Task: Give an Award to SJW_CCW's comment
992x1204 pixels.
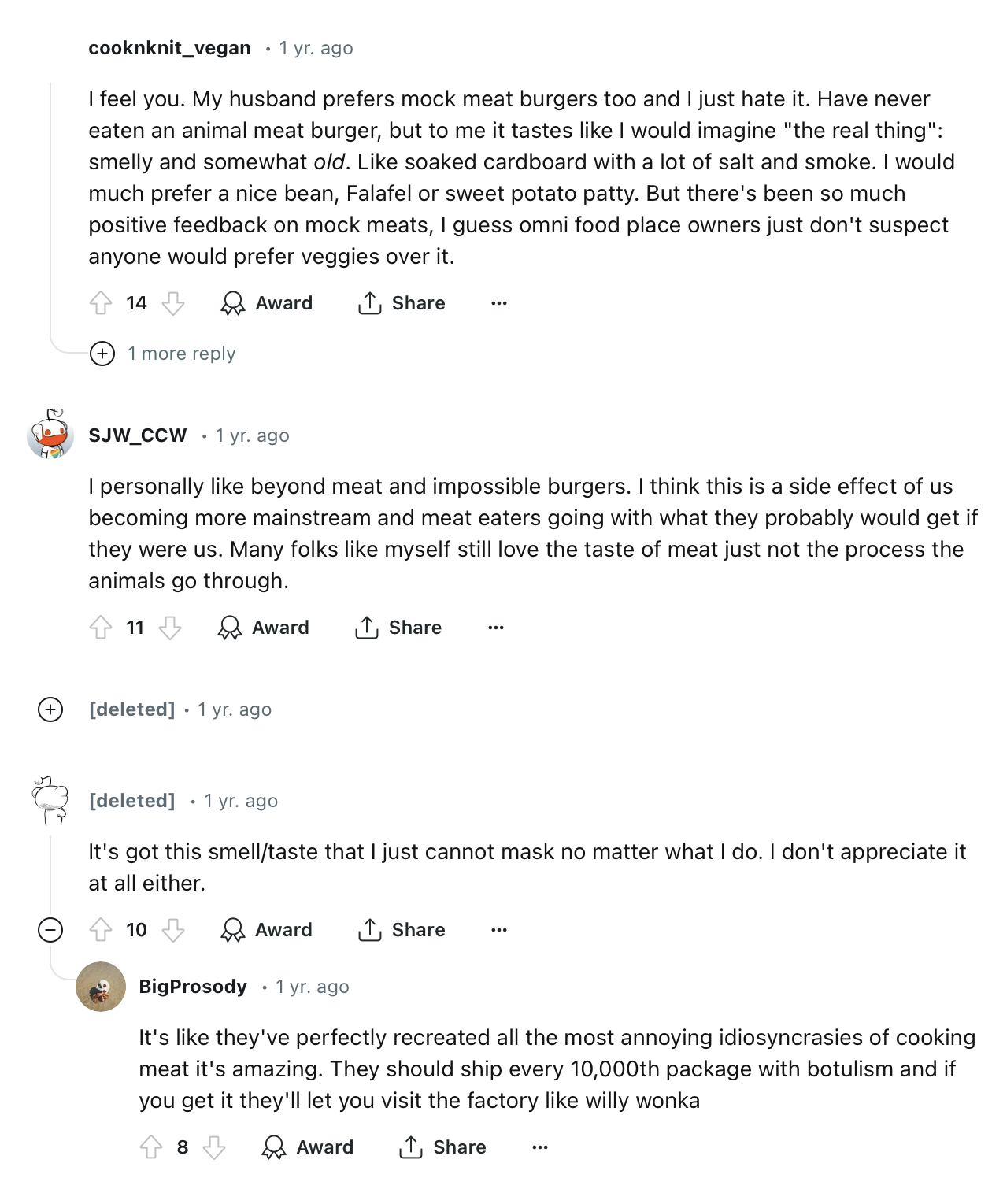Action: coord(264,628)
